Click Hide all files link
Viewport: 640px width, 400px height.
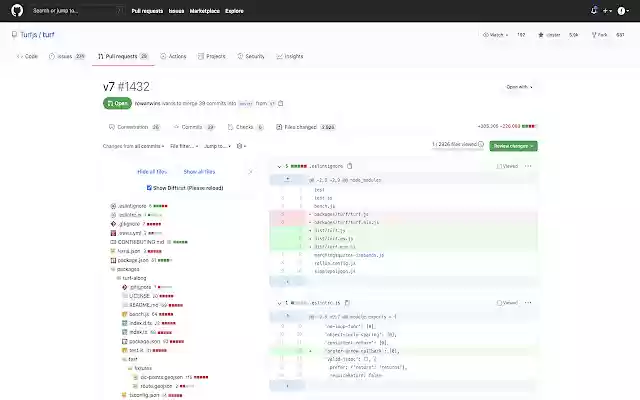tap(152, 172)
